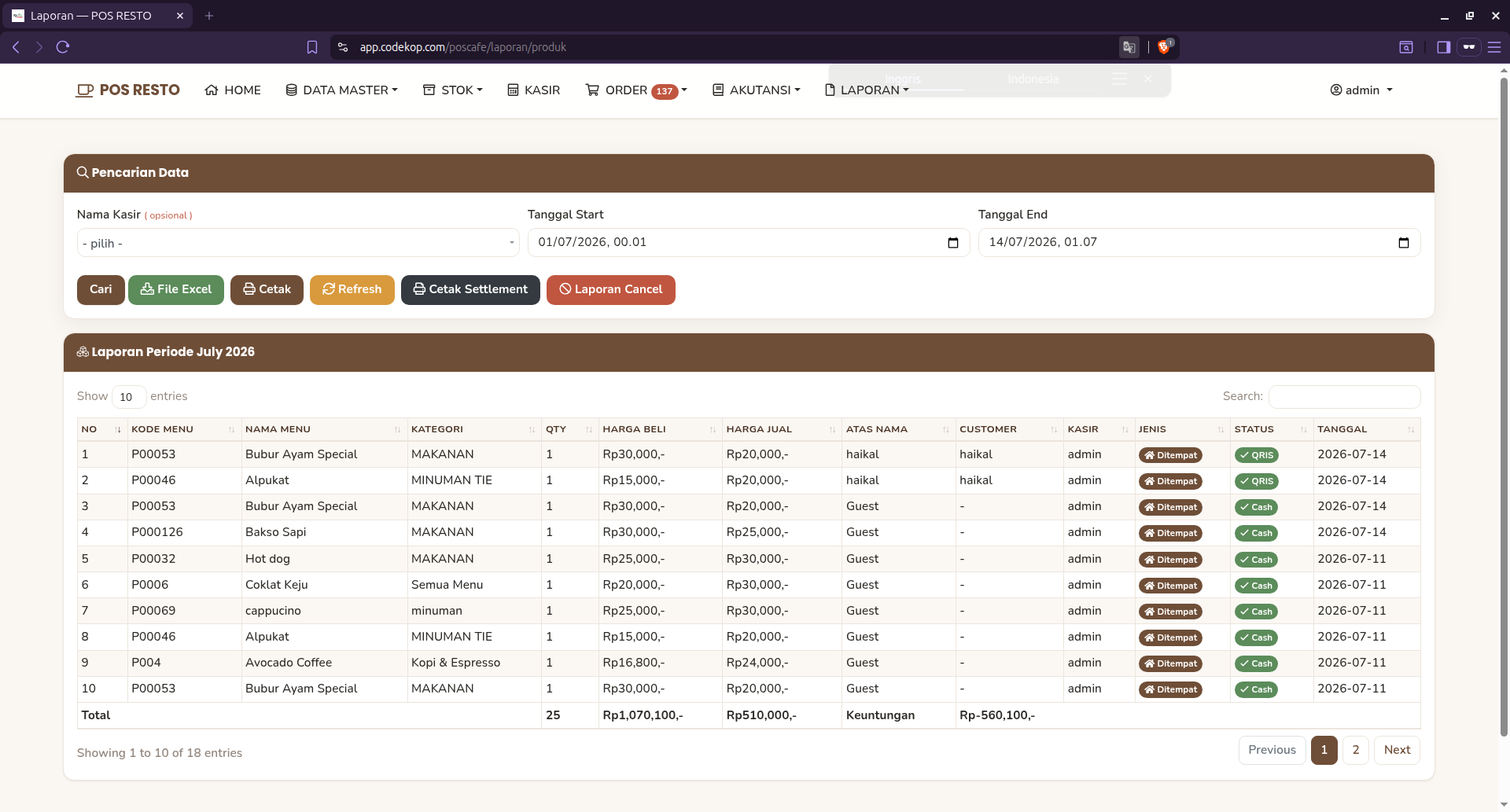Click the Next pagination button
The image size is (1510, 812).
1397,750
